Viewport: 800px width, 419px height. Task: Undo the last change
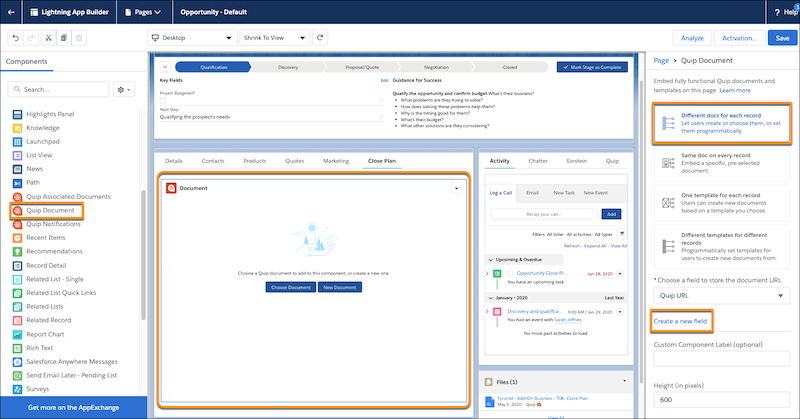[x=16, y=38]
